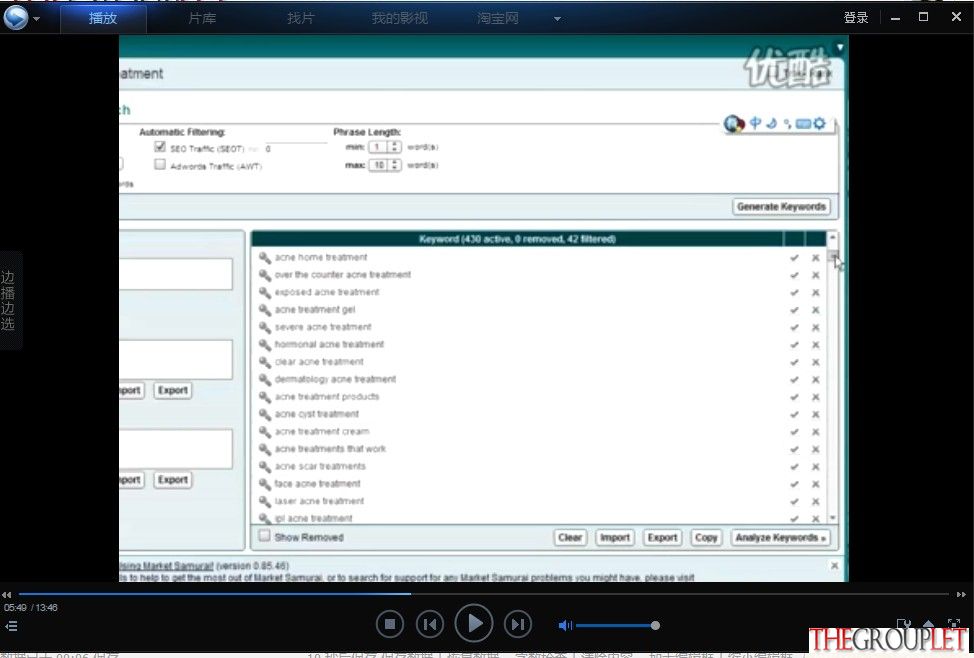Viewport: 974px width, 658px height.
Task: Skip to the next video
Action: pyautogui.click(x=518, y=624)
